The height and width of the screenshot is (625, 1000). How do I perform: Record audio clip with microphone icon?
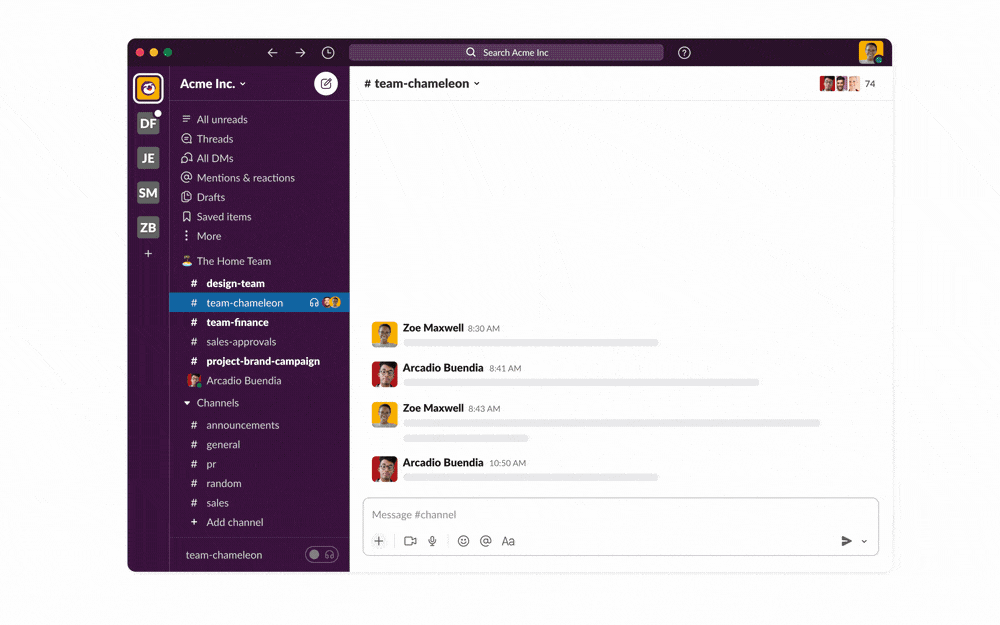pos(432,541)
